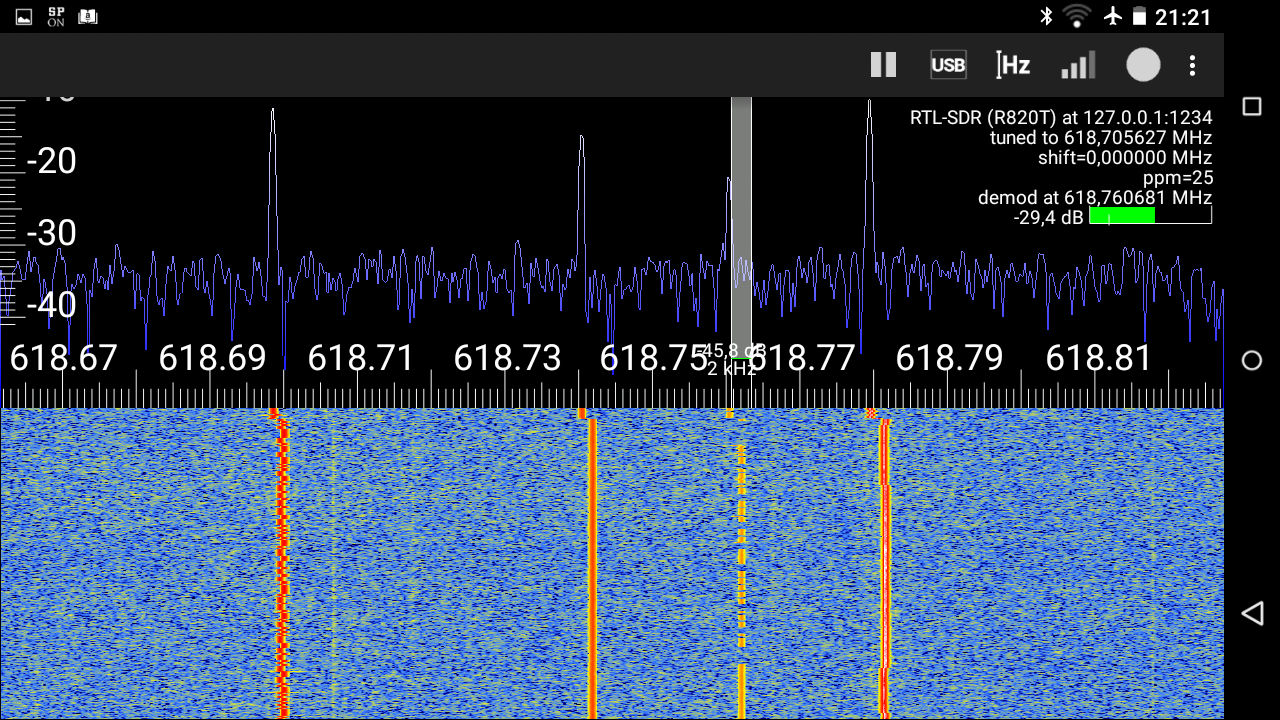Screen dimensions: 1280x720
Task: Tap the Wi-Fi status icon
Action: point(1077,16)
